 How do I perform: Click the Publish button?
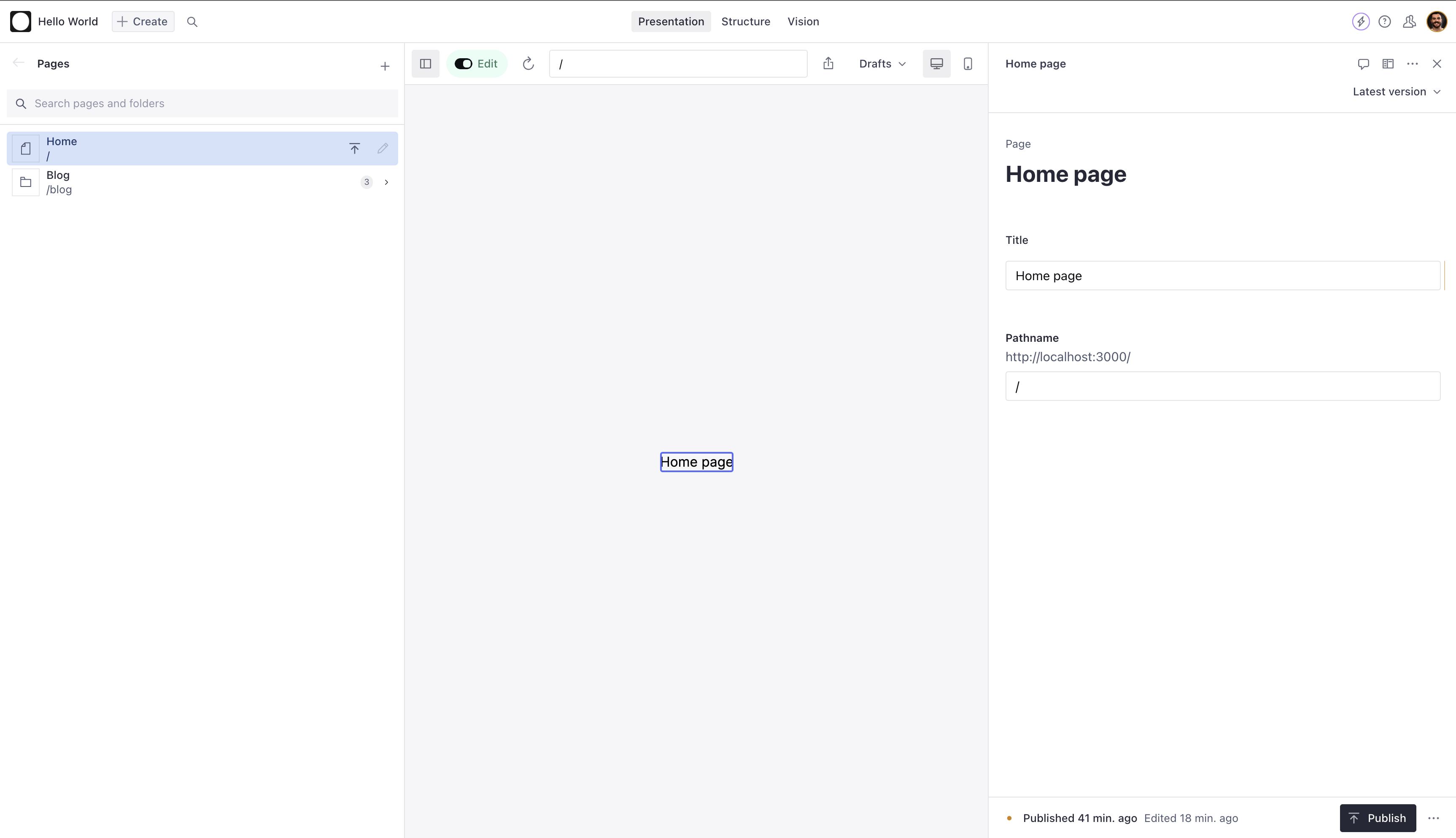pyautogui.click(x=1377, y=817)
